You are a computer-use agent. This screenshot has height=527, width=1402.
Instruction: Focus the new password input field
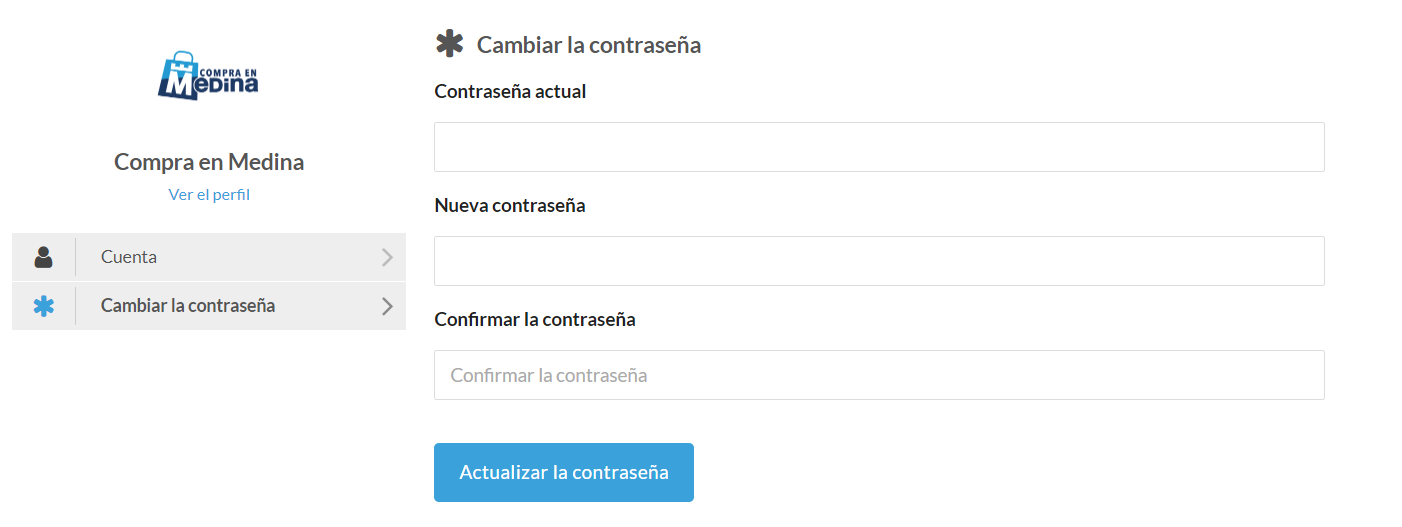[x=879, y=261]
